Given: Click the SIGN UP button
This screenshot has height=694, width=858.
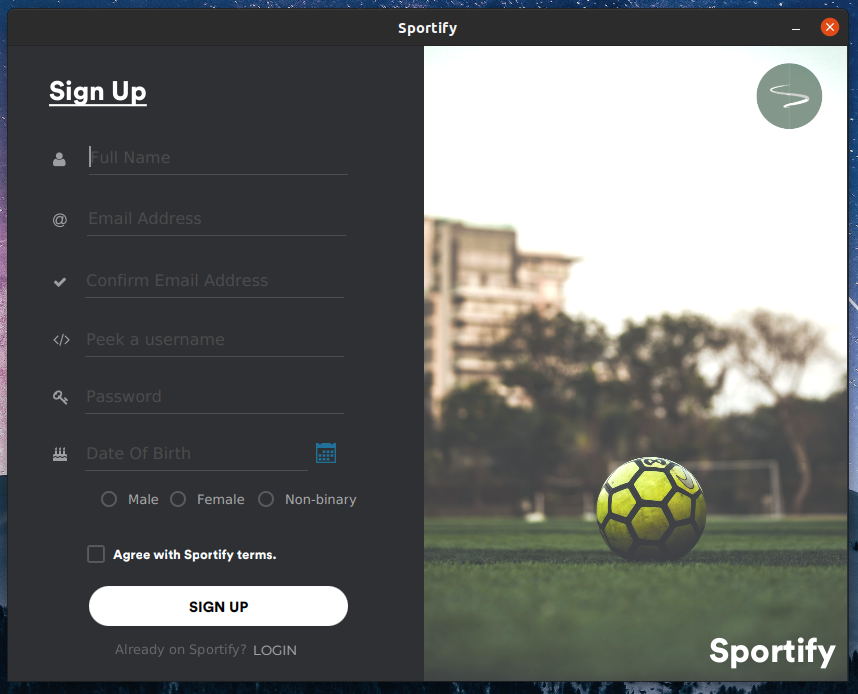Looking at the screenshot, I should click(x=218, y=606).
